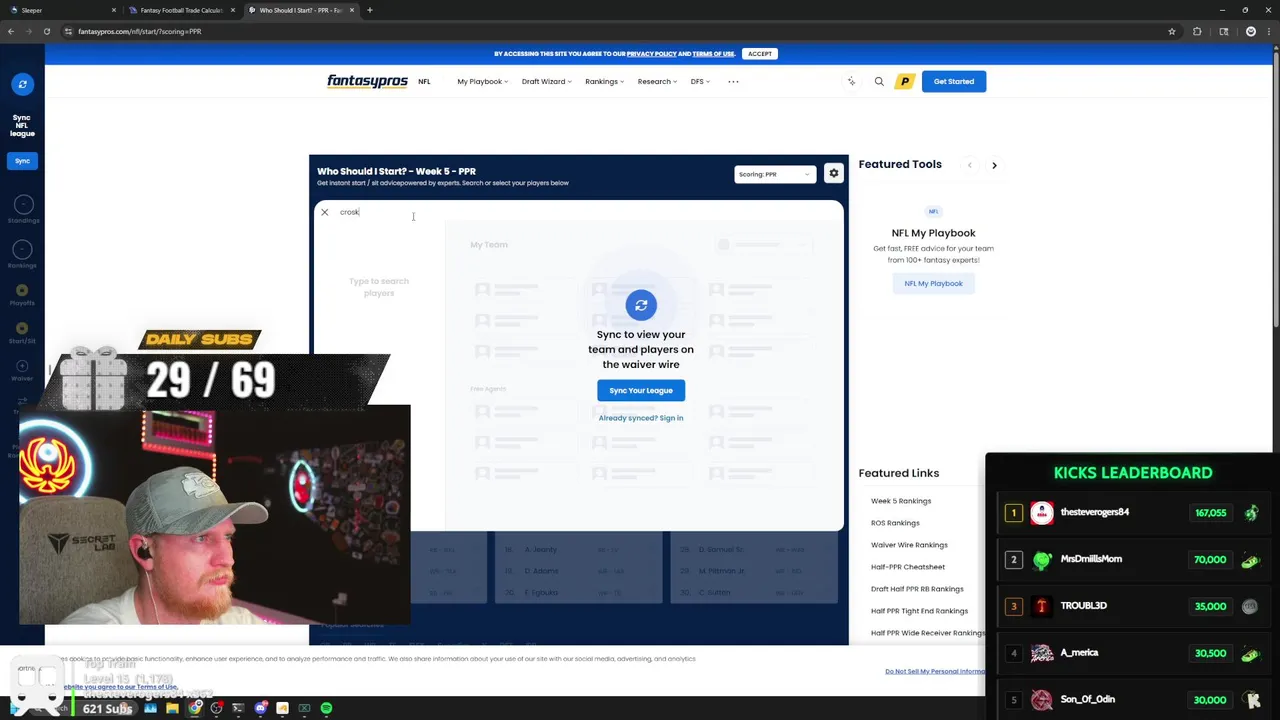Click the blue sync circle icon in the sidebar
This screenshot has width=1280, height=720.
(x=22, y=84)
